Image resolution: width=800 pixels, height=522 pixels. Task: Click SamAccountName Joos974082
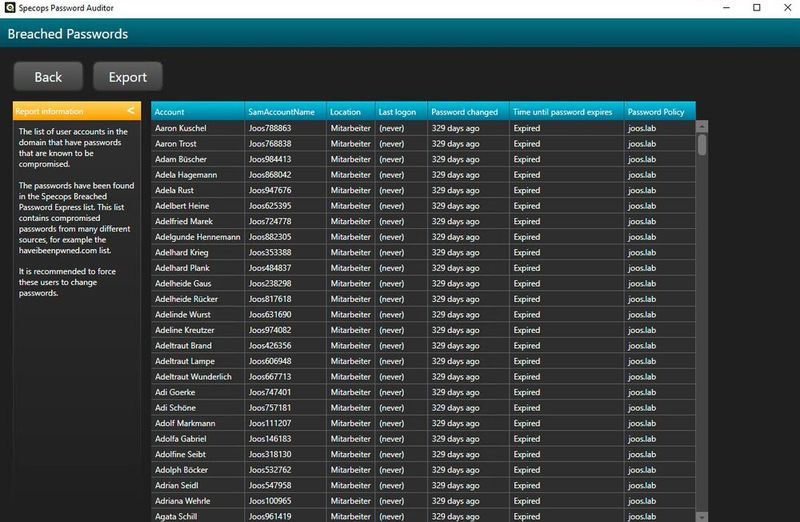click(270, 330)
